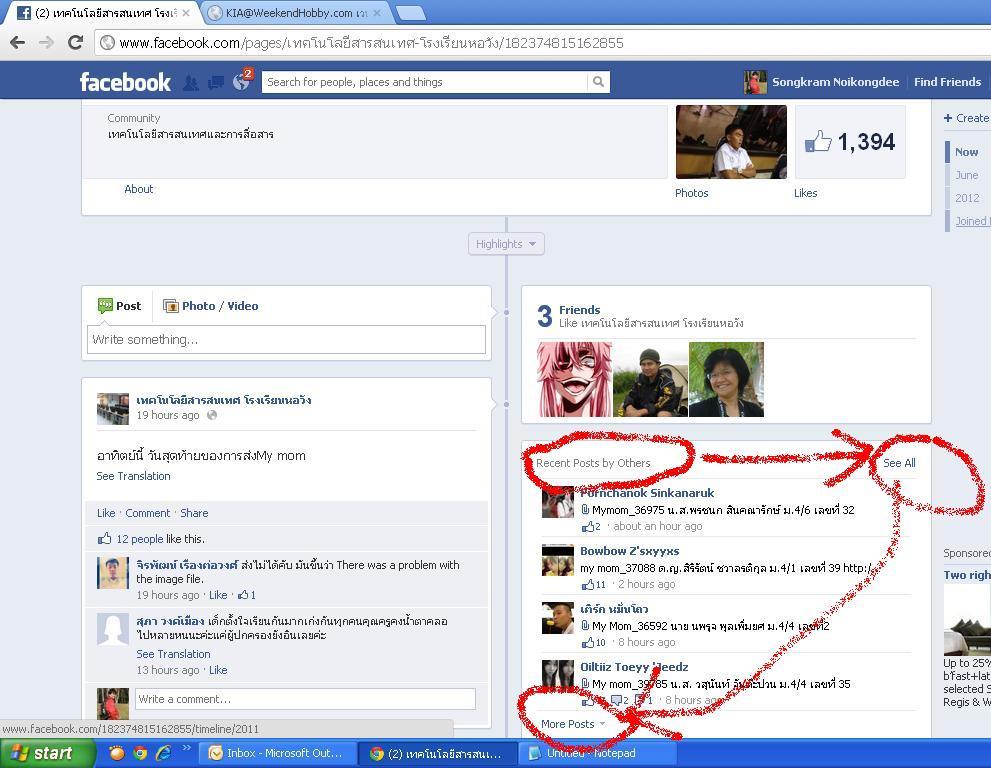Launch Chrome from the quick launch bar
The width and height of the screenshot is (991, 768).
pyautogui.click(x=140, y=753)
